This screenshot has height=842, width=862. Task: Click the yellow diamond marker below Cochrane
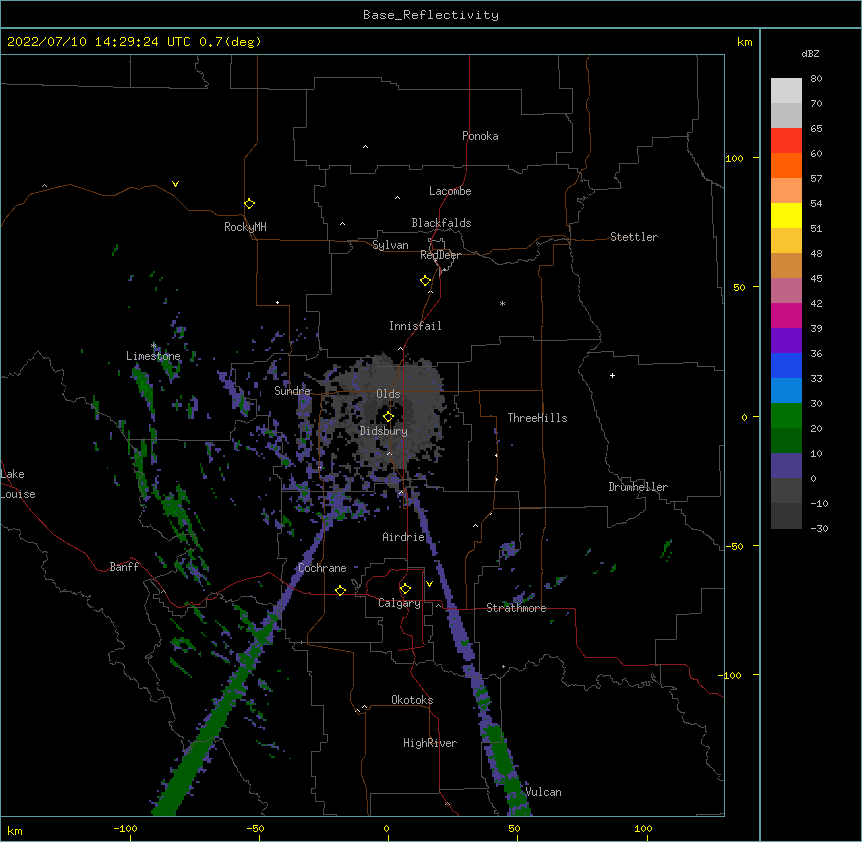(340, 590)
